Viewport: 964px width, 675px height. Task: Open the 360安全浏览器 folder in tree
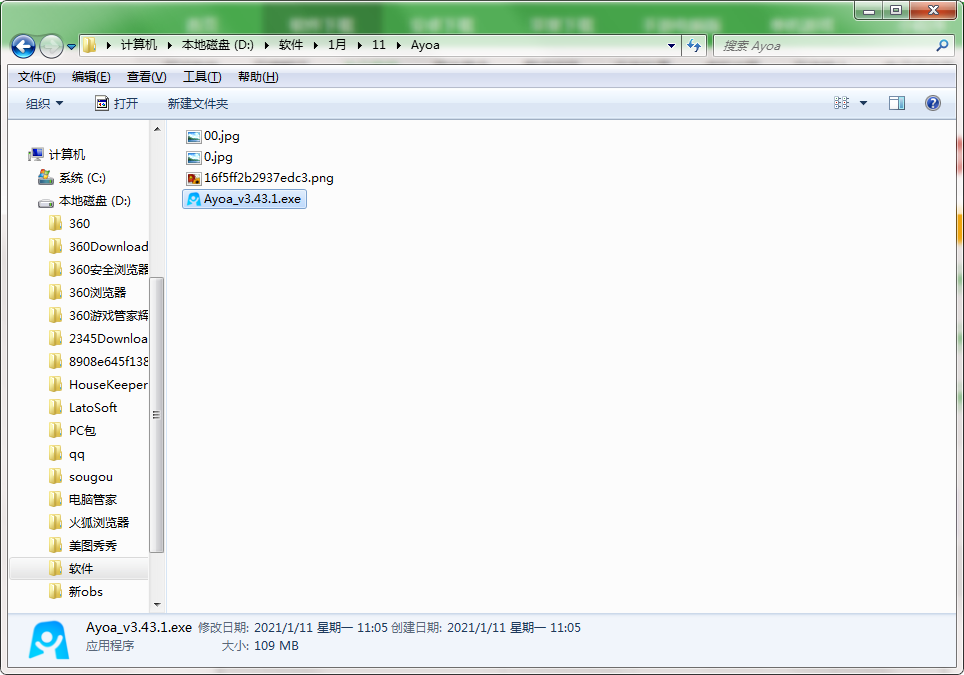pyautogui.click(x=98, y=269)
